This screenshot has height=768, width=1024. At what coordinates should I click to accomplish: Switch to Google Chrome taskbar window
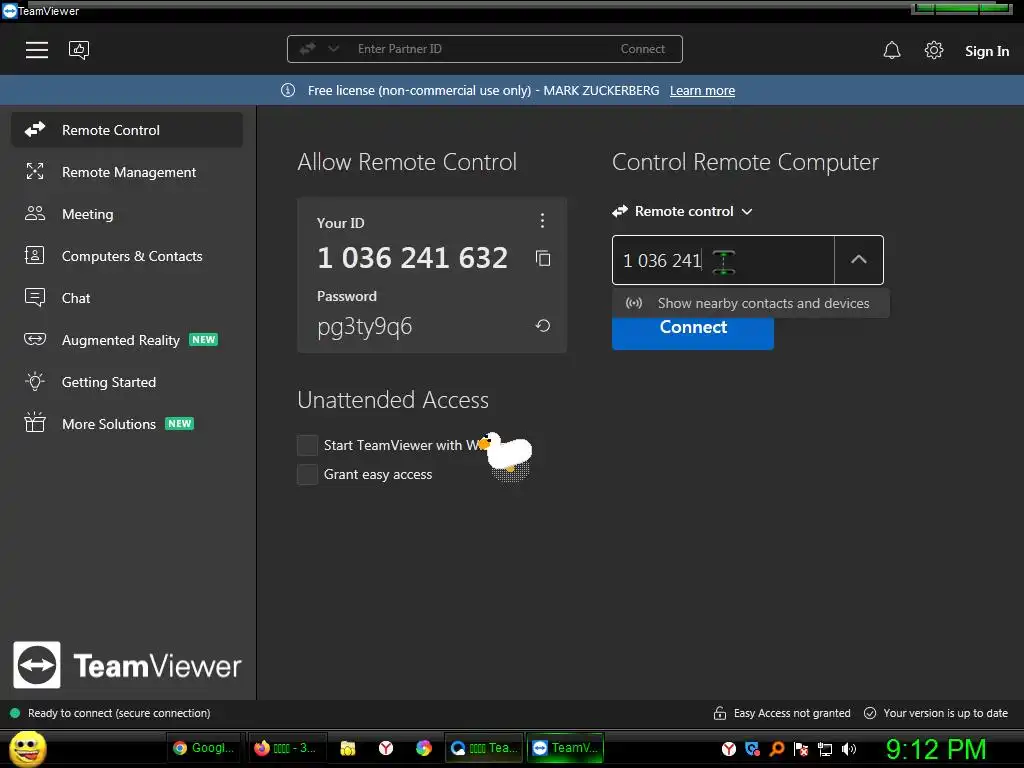[204, 748]
